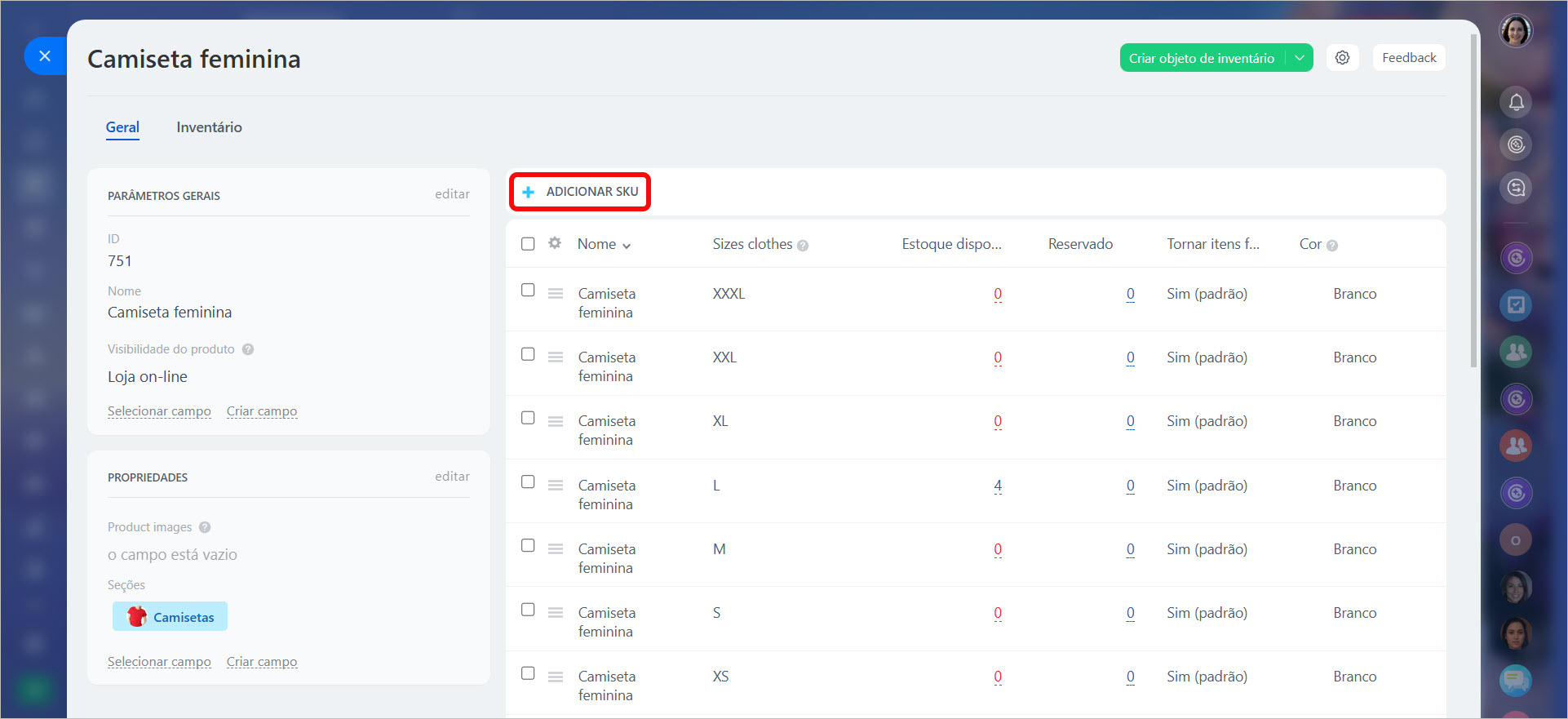Click the table settings gear in header row
This screenshot has width=1568, height=719.
555,243
